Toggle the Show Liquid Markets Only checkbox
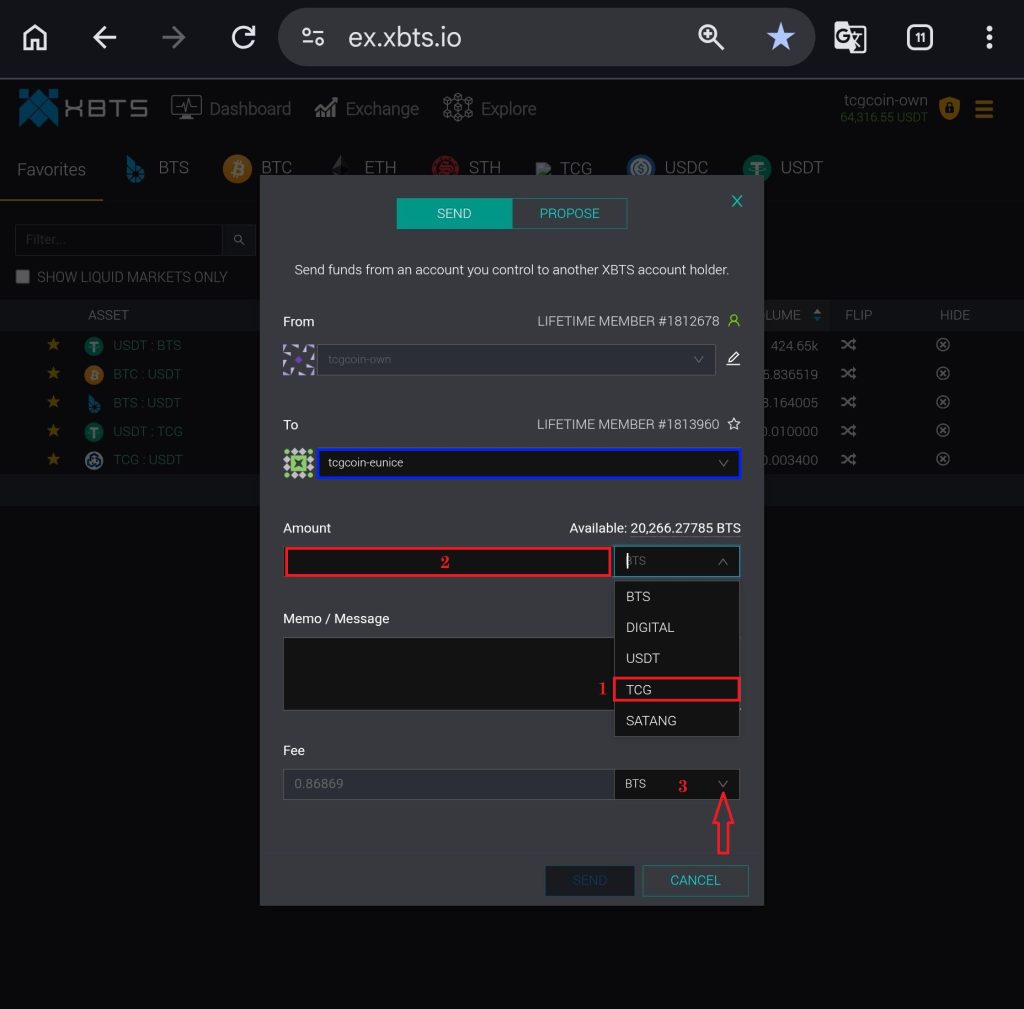1024x1009 pixels. click(23, 277)
